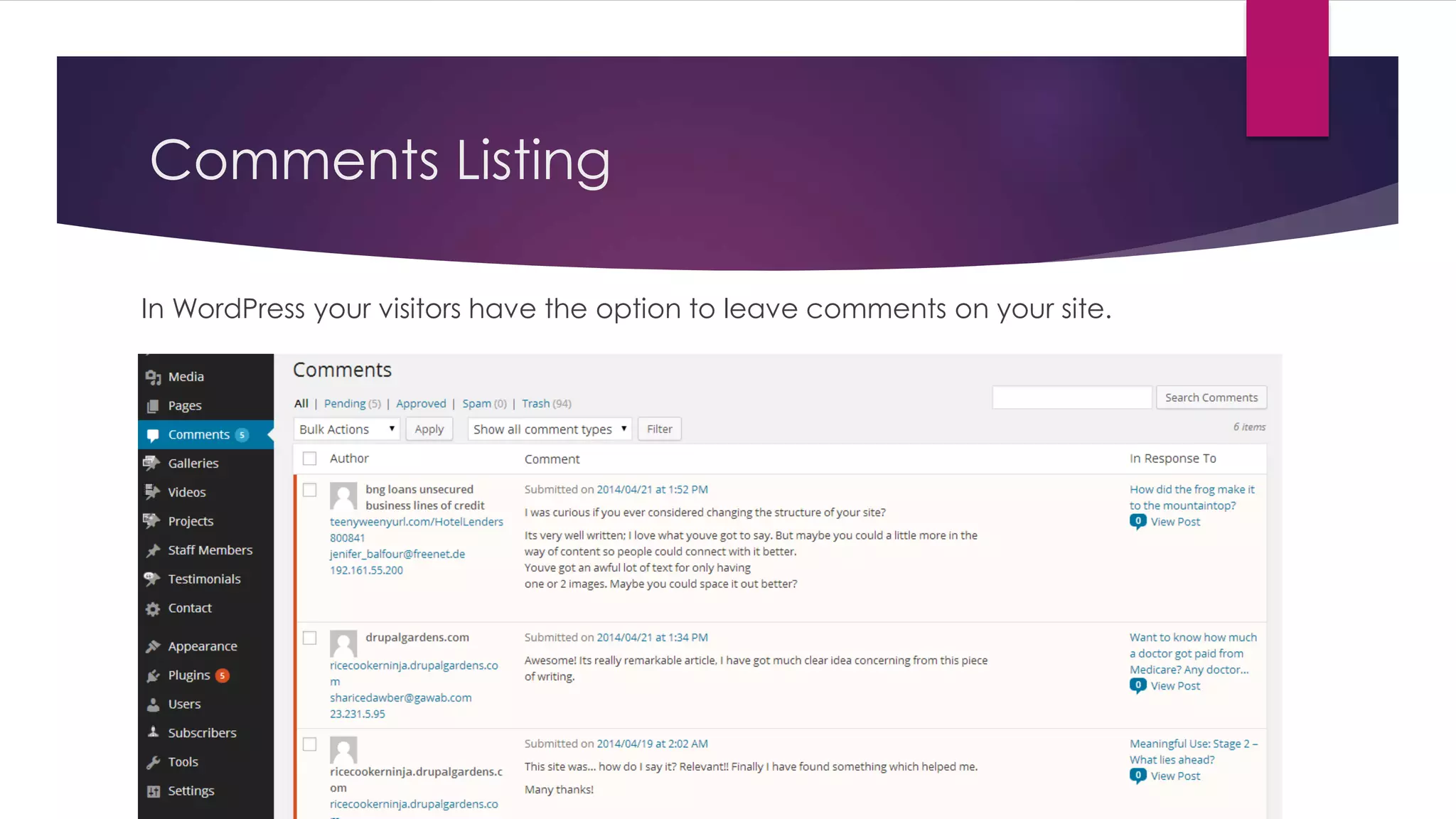Viewport: 1456px width, 819px height.
Task: Click View Post under Medicare doctor title
Action: tap(1175, 686)
